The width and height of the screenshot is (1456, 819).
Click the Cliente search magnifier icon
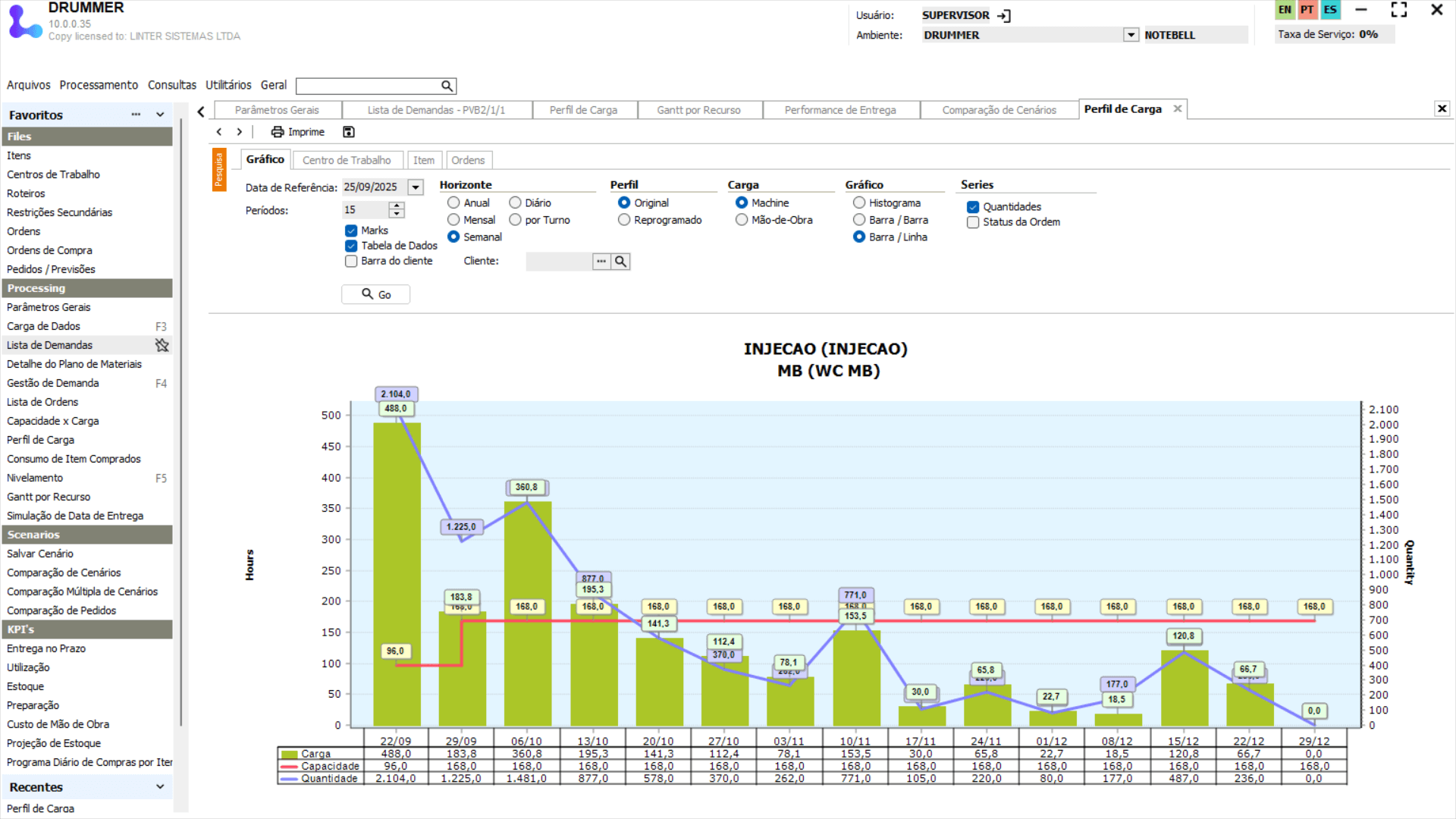pos(621,262)
